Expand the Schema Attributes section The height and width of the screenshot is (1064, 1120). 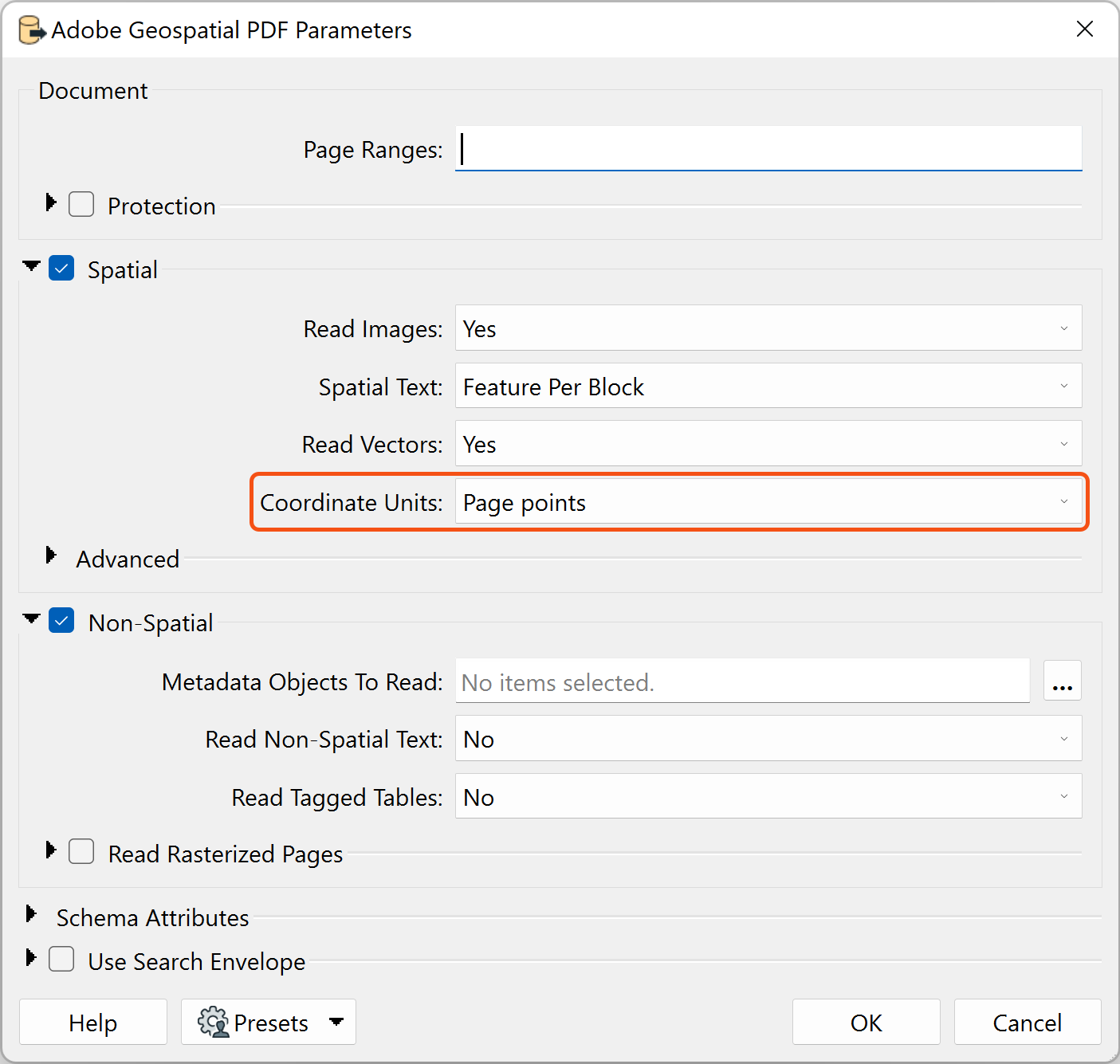[x=31, y=914]
